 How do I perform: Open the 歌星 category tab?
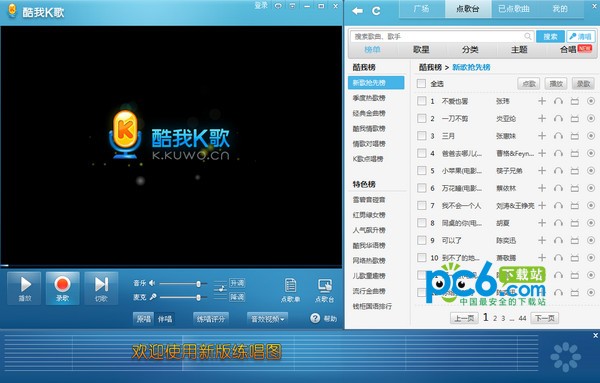click(421, 50)
